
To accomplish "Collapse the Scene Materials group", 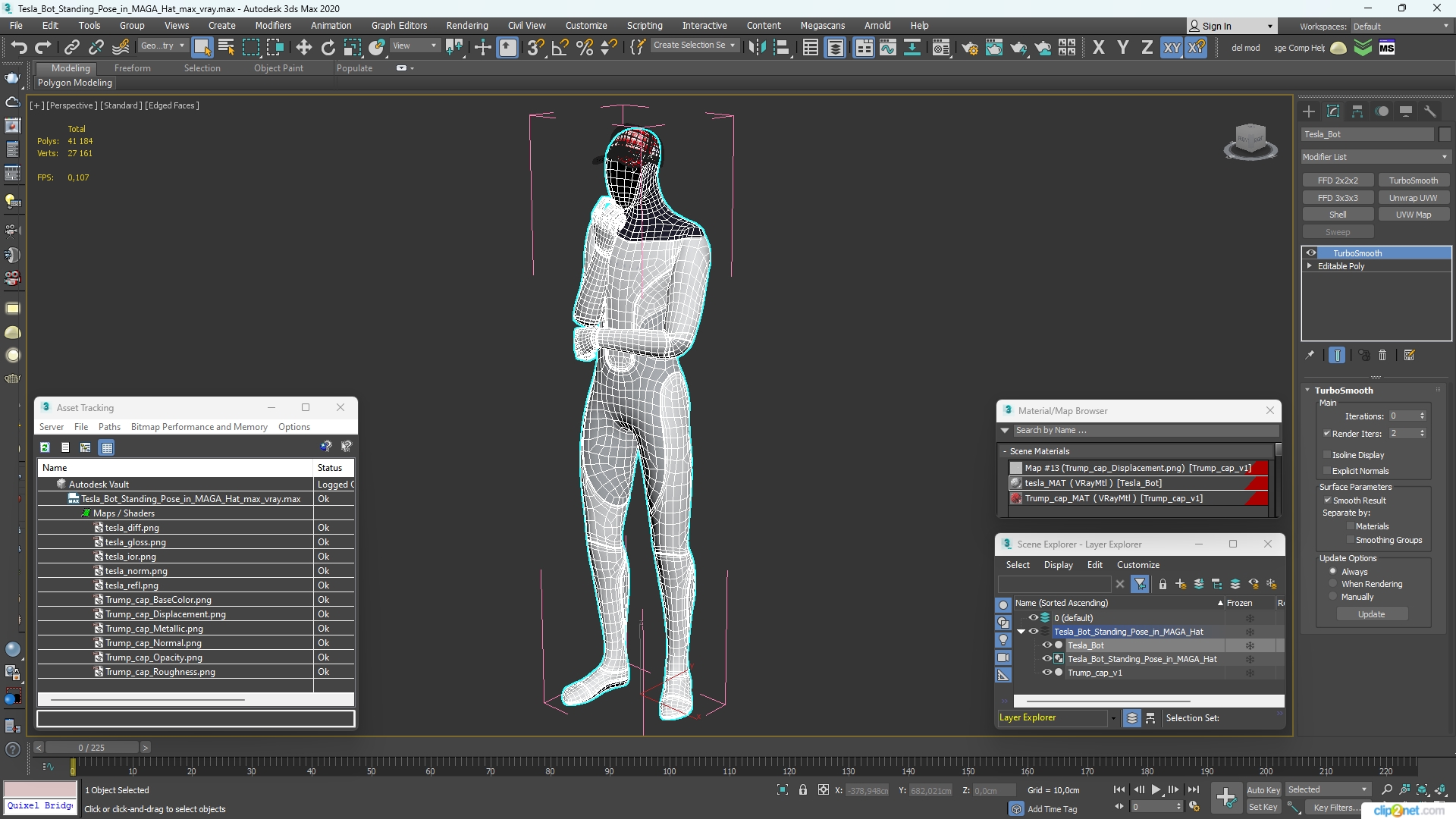I will pos(1005,451).
